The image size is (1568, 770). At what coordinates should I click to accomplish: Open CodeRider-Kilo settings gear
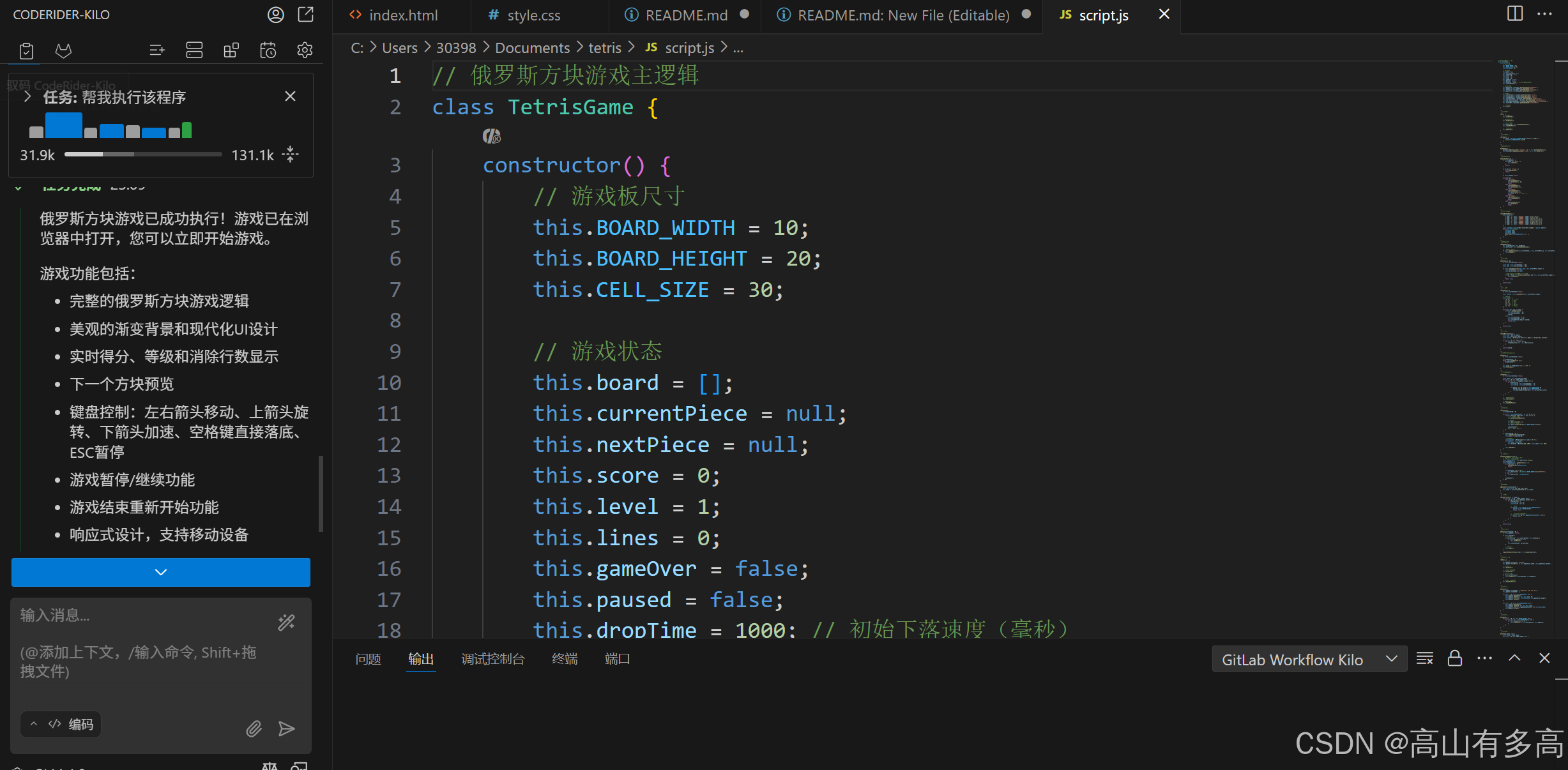click(x=305, y=50)
